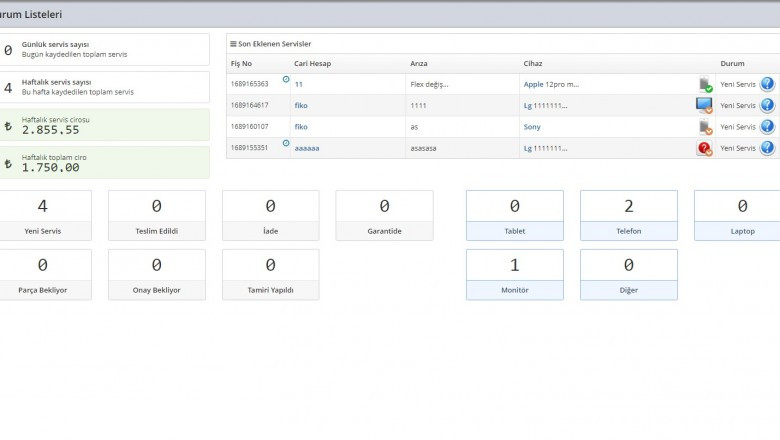Click the clock icon beside receipt 1689165363
This screenshot has height=440, width=780.
click(286, 79)
